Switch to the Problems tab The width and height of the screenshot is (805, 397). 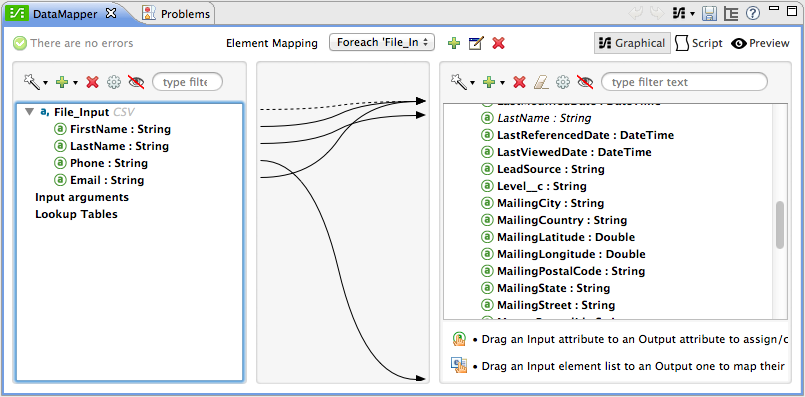point(176,14)
